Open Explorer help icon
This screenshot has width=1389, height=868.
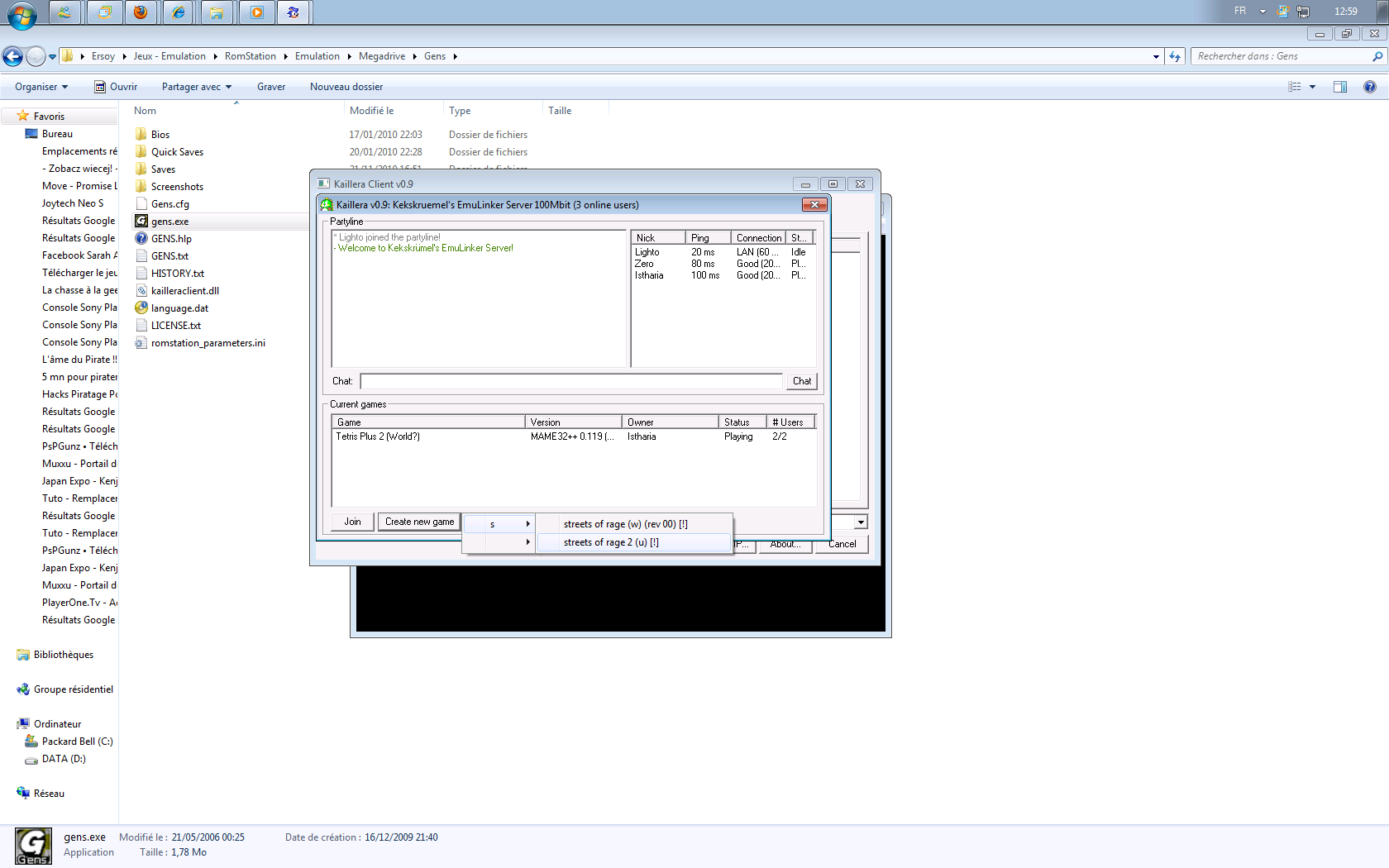click(x=1370, y=87)
